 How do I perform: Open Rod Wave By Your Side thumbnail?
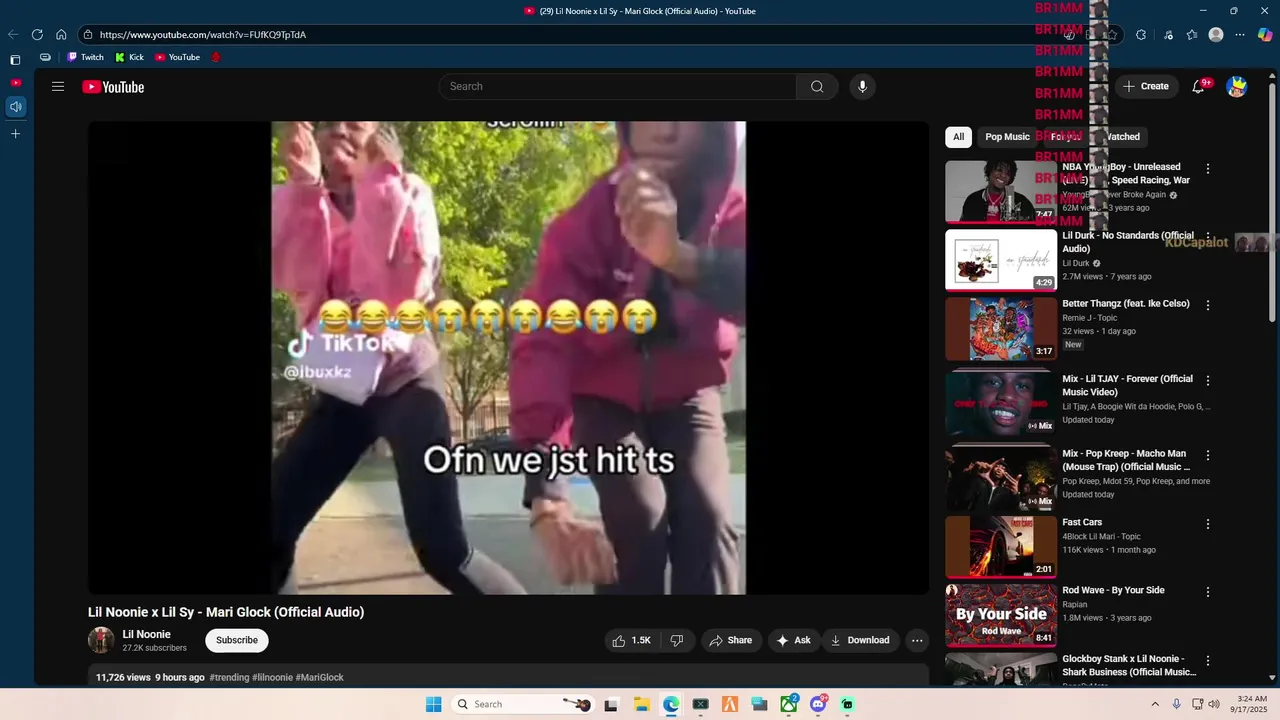[1001, 615]
